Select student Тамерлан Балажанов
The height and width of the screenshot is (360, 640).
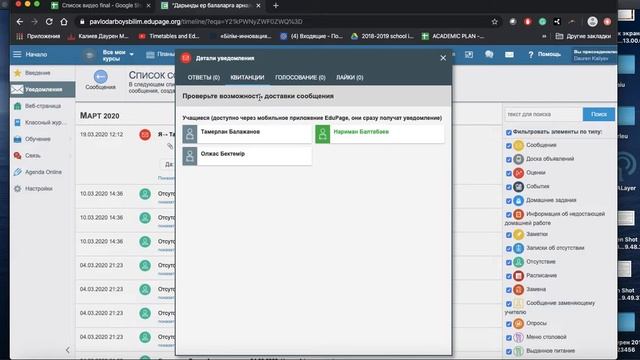247,134
